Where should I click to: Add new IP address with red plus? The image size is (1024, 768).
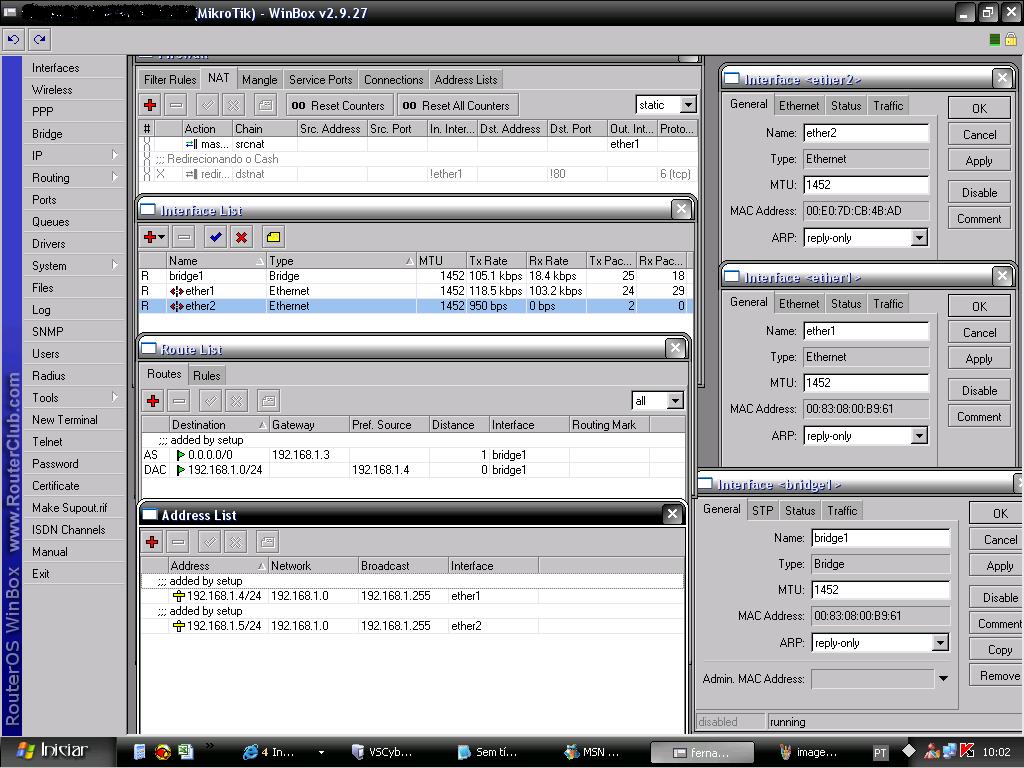tap(152, 542)
